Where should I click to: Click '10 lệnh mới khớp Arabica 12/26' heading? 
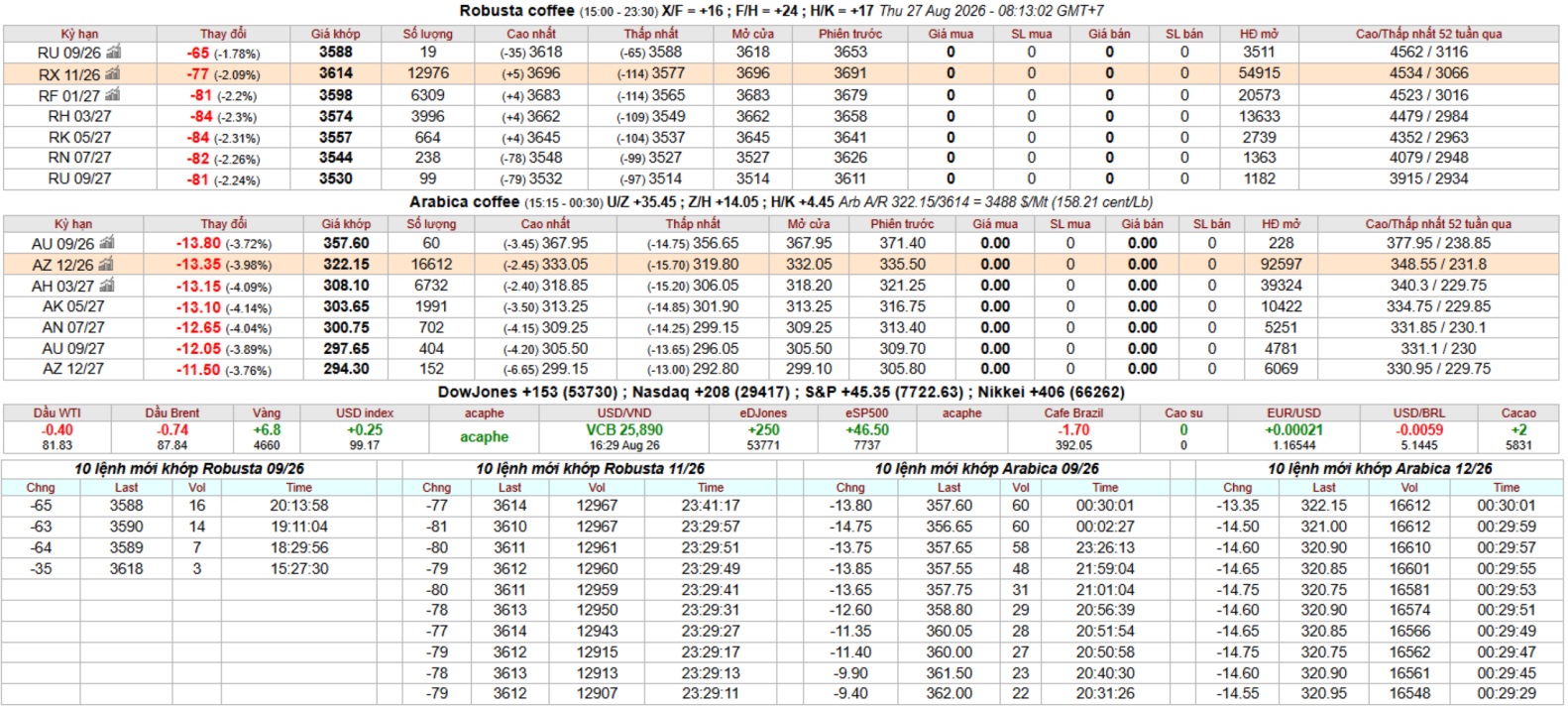[1380, 469]
